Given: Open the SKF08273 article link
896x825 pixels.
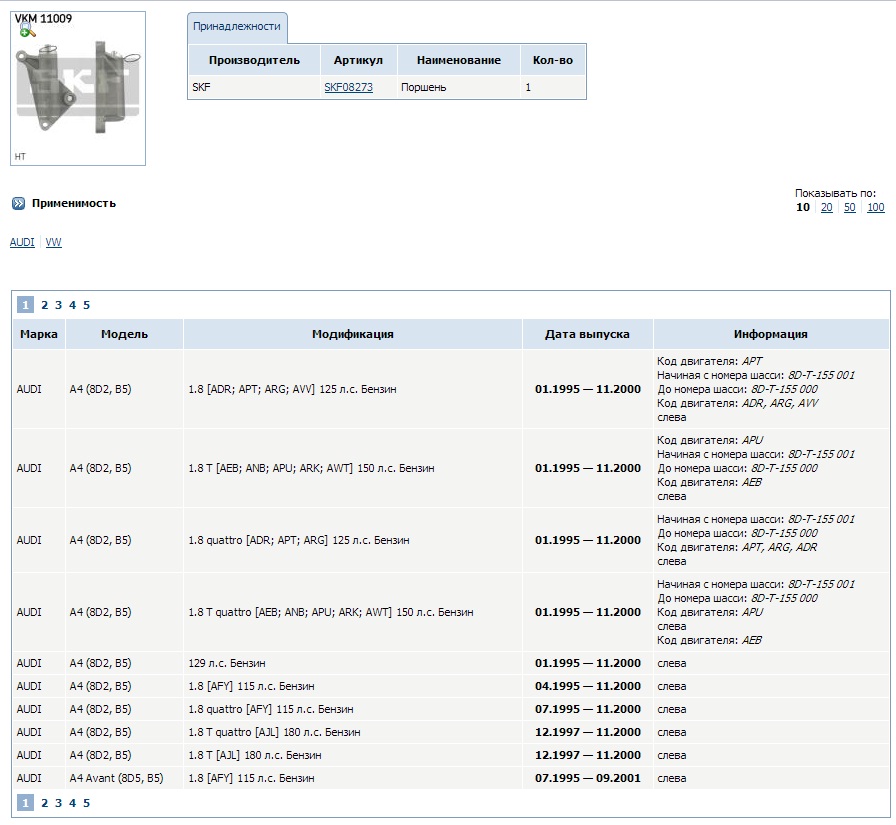Looking at the screenshot, I should coord(349,87).
